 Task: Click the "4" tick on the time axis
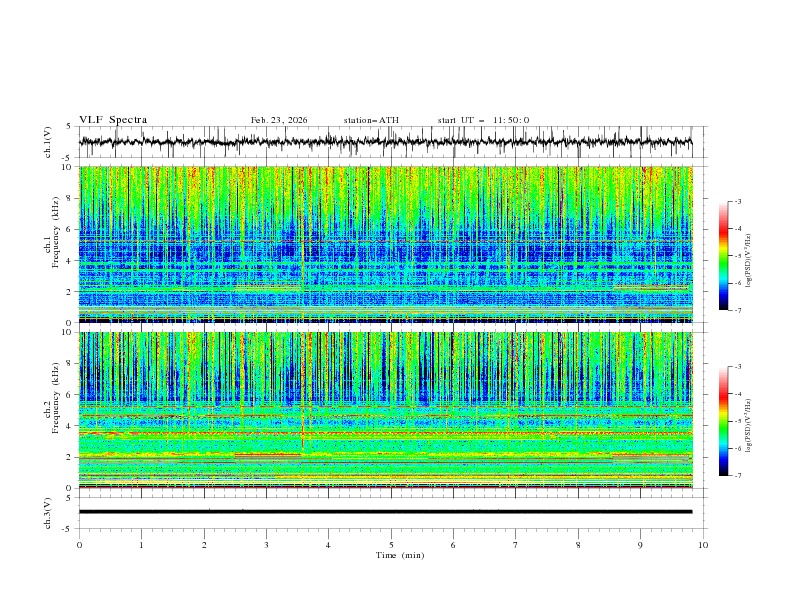click(x=328, y=545)
